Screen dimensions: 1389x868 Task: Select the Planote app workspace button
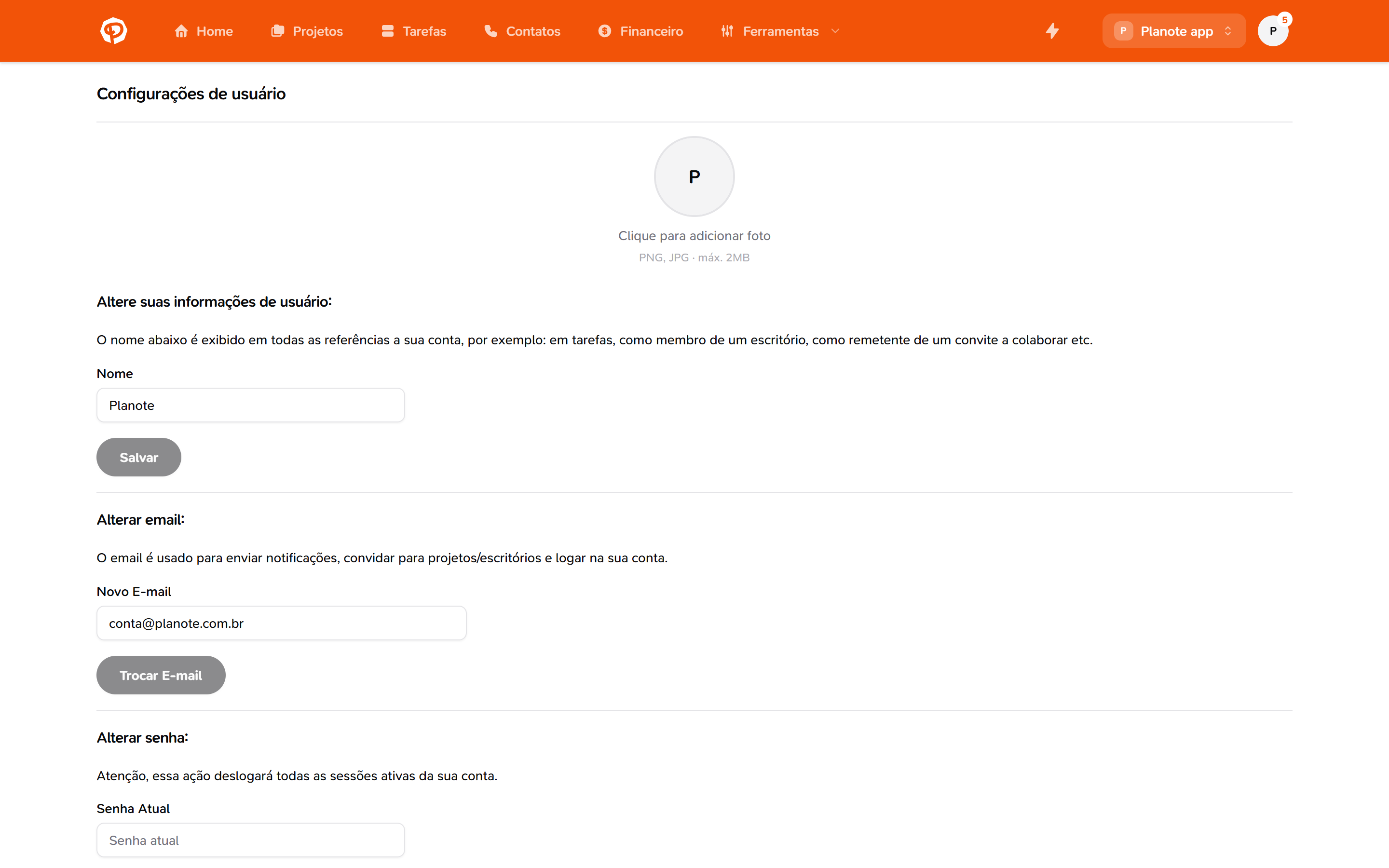(1174, 31)
